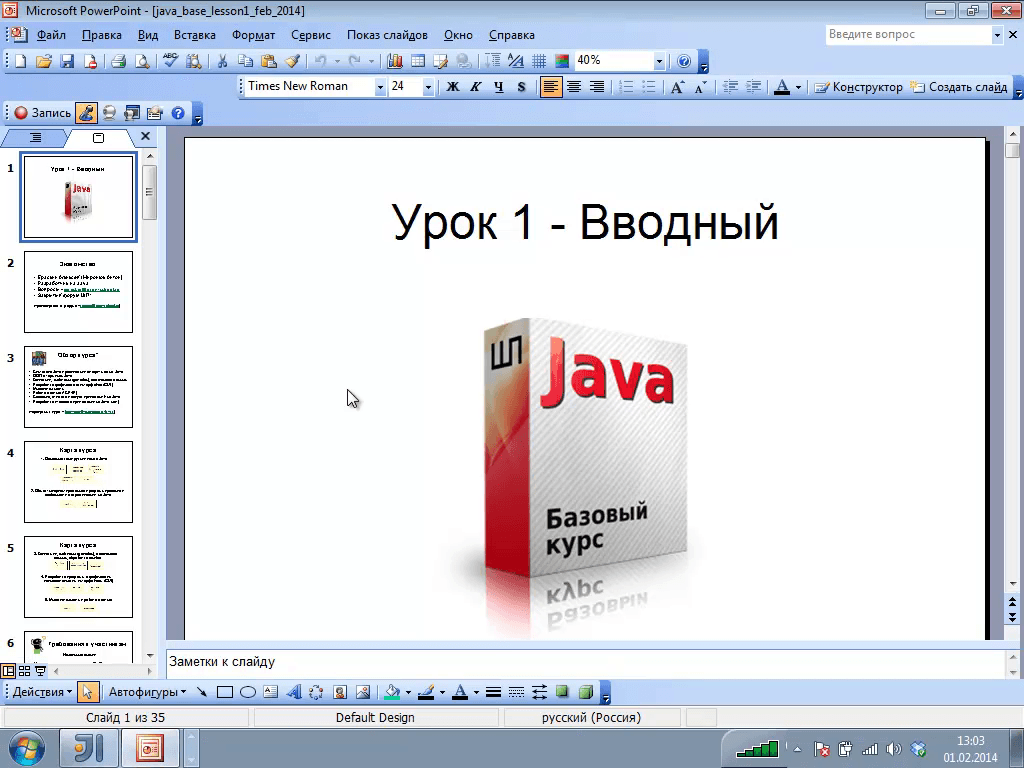The image size is (1024, 768).
Task: Switch to slide sorter view
Action: (25, 671)
